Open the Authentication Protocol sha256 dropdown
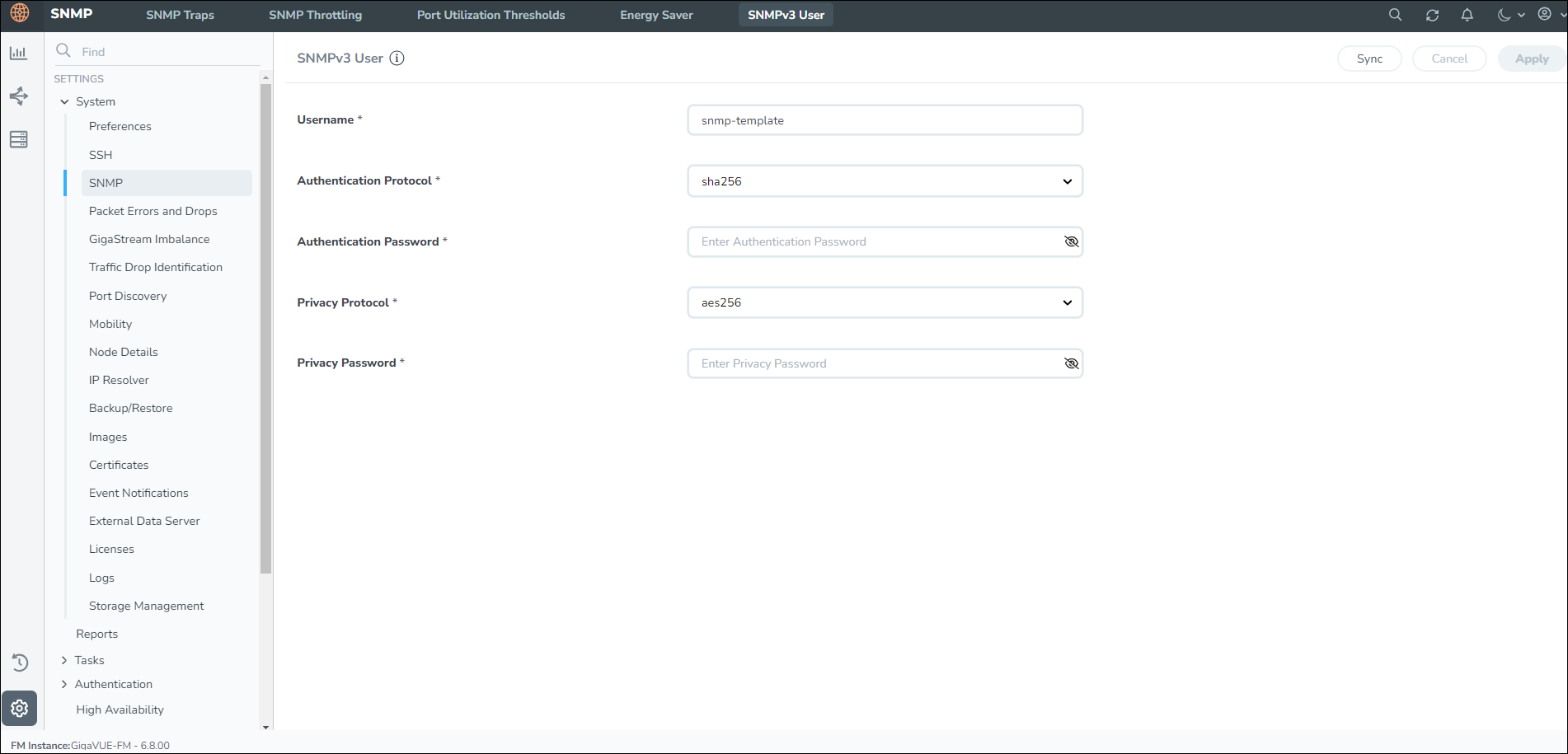Screen dimensions: 1568x754 (x=885, y=181)
